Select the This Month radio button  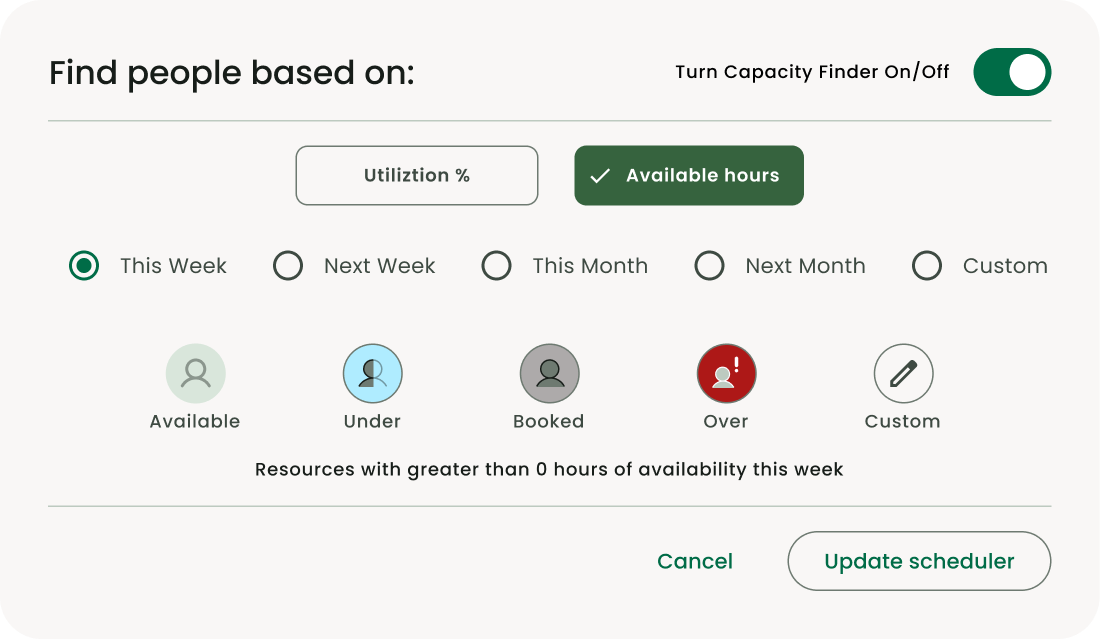click(497, 265)
